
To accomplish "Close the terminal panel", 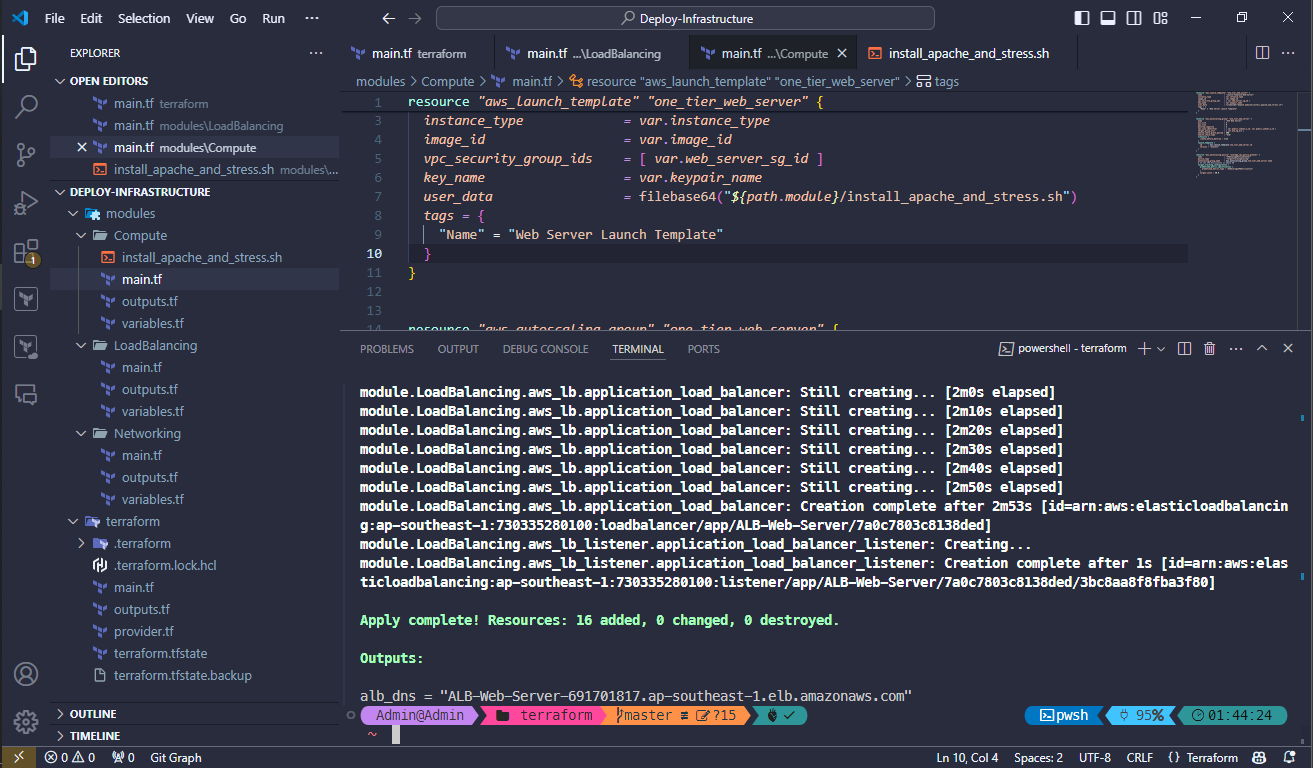I will (x=1288, y=349).
